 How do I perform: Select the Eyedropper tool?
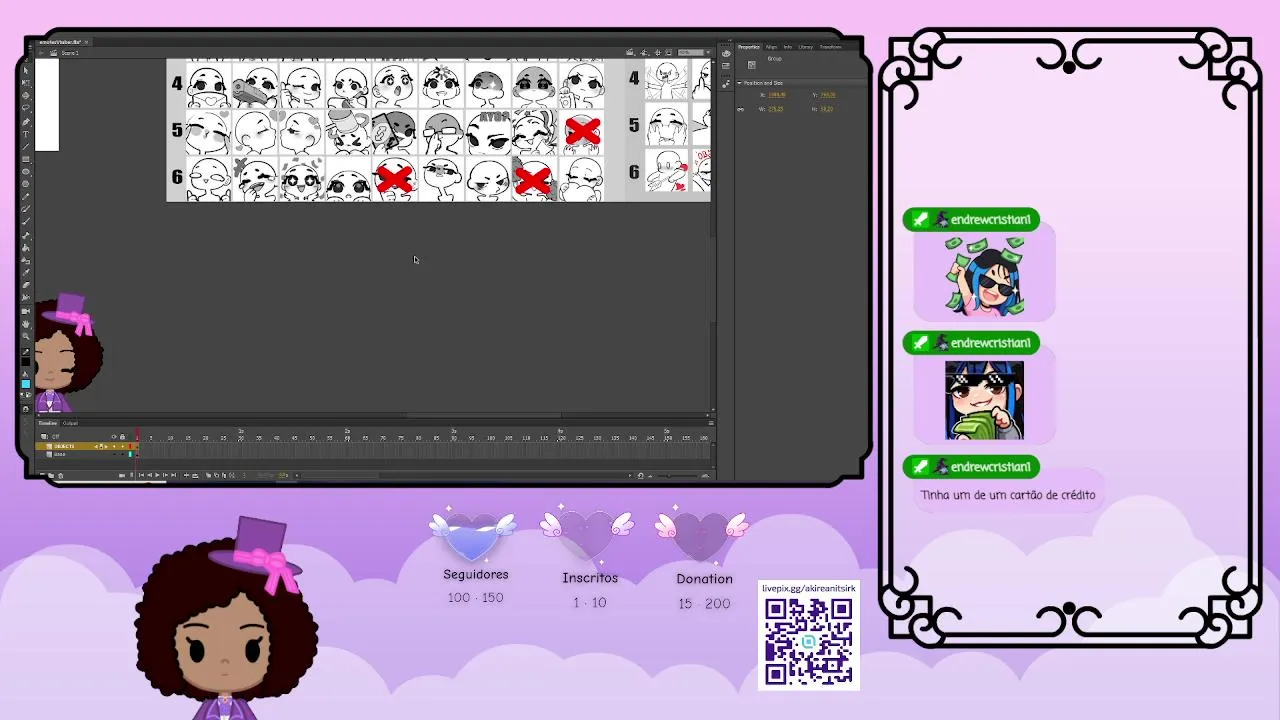26,272
